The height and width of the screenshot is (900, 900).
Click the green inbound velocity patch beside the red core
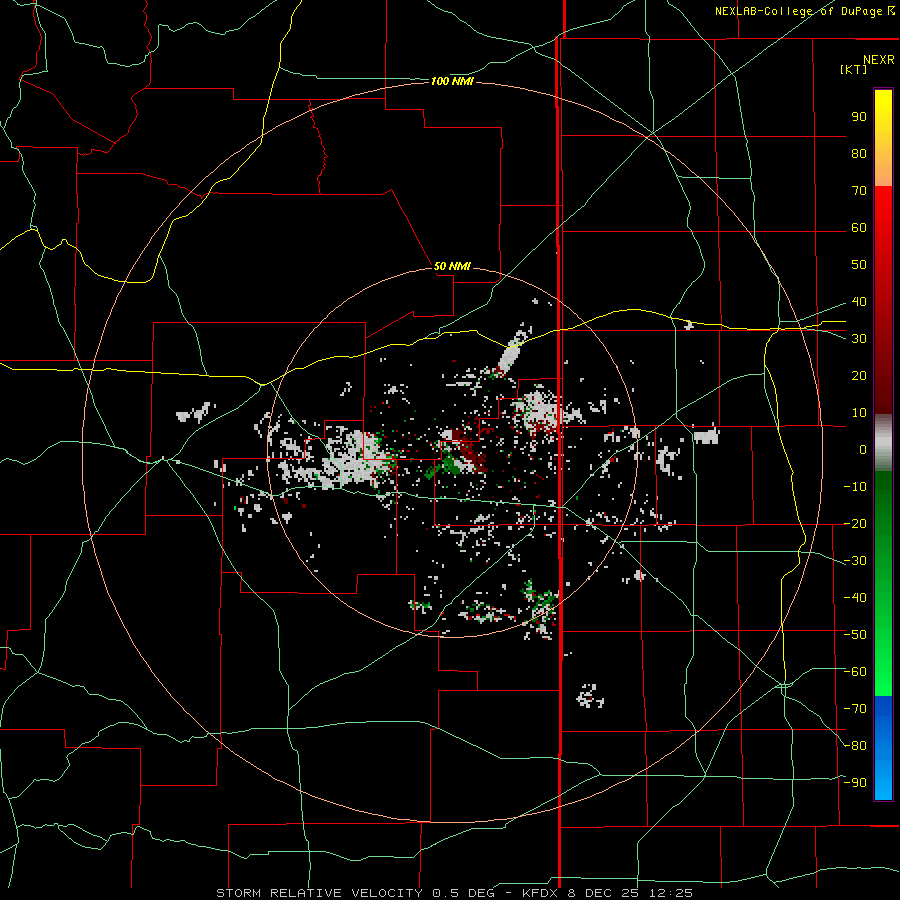[x=451, y=464]
